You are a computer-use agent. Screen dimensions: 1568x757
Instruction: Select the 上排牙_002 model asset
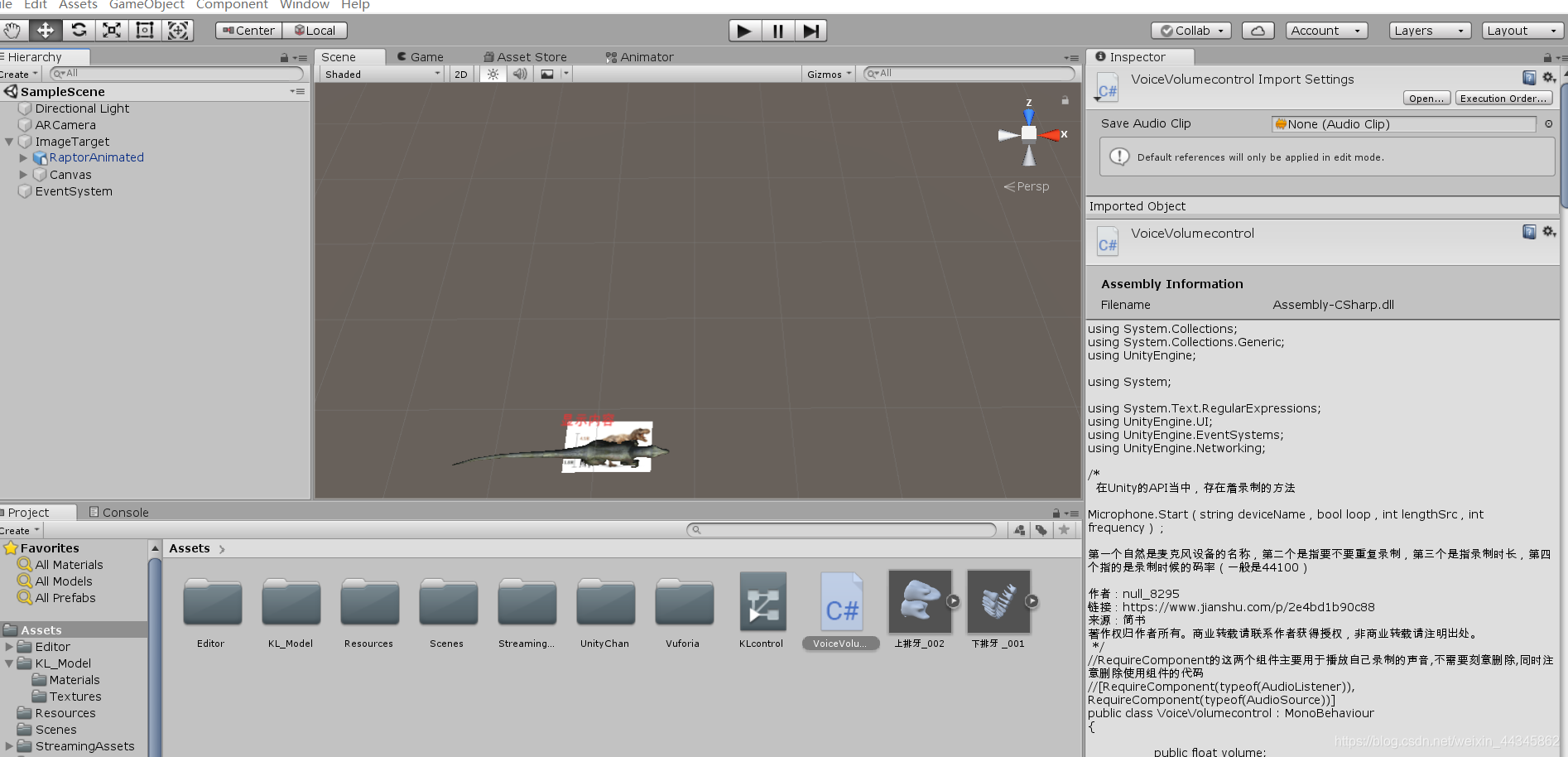click(x=920, y=610)
